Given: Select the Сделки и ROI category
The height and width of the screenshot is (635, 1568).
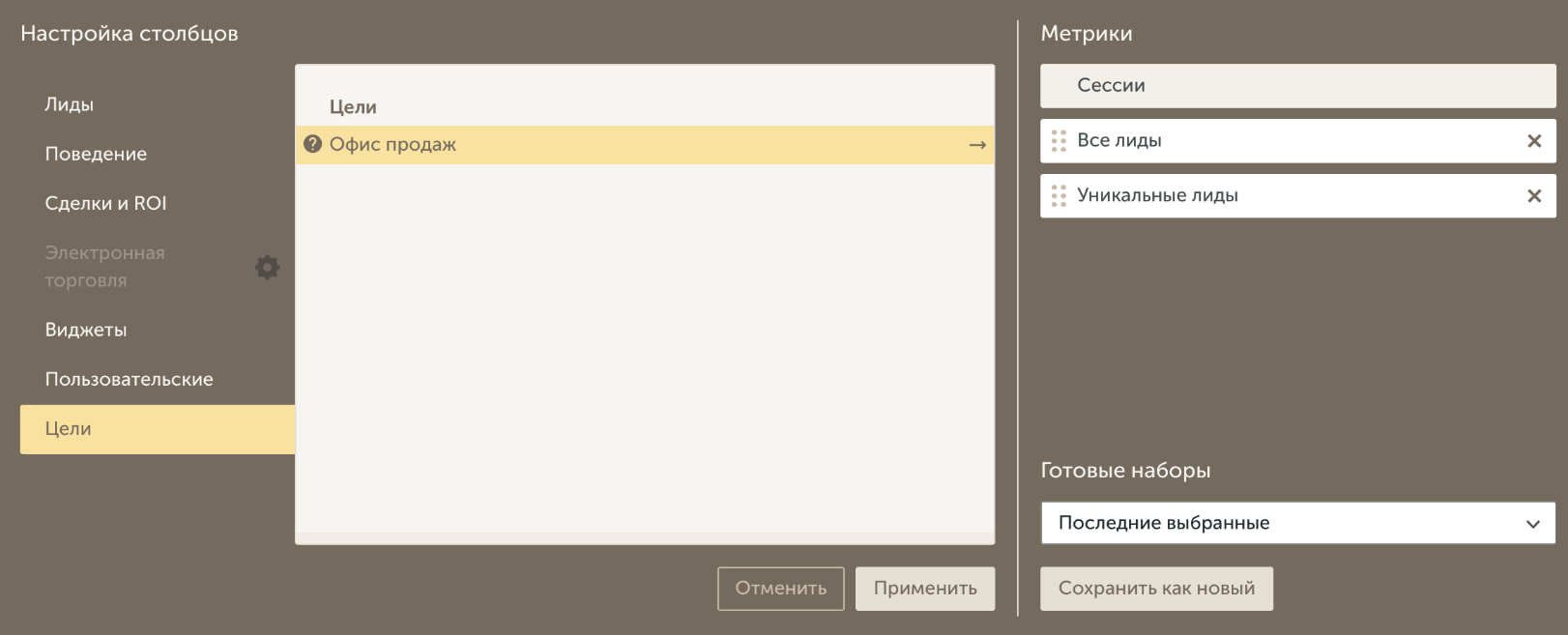Looking at the screenshot, I should click(x=105, y=203).
